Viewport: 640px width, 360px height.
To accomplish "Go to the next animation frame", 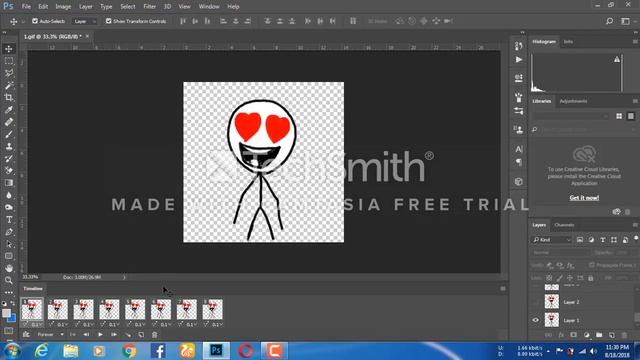I will click(114, 335).
